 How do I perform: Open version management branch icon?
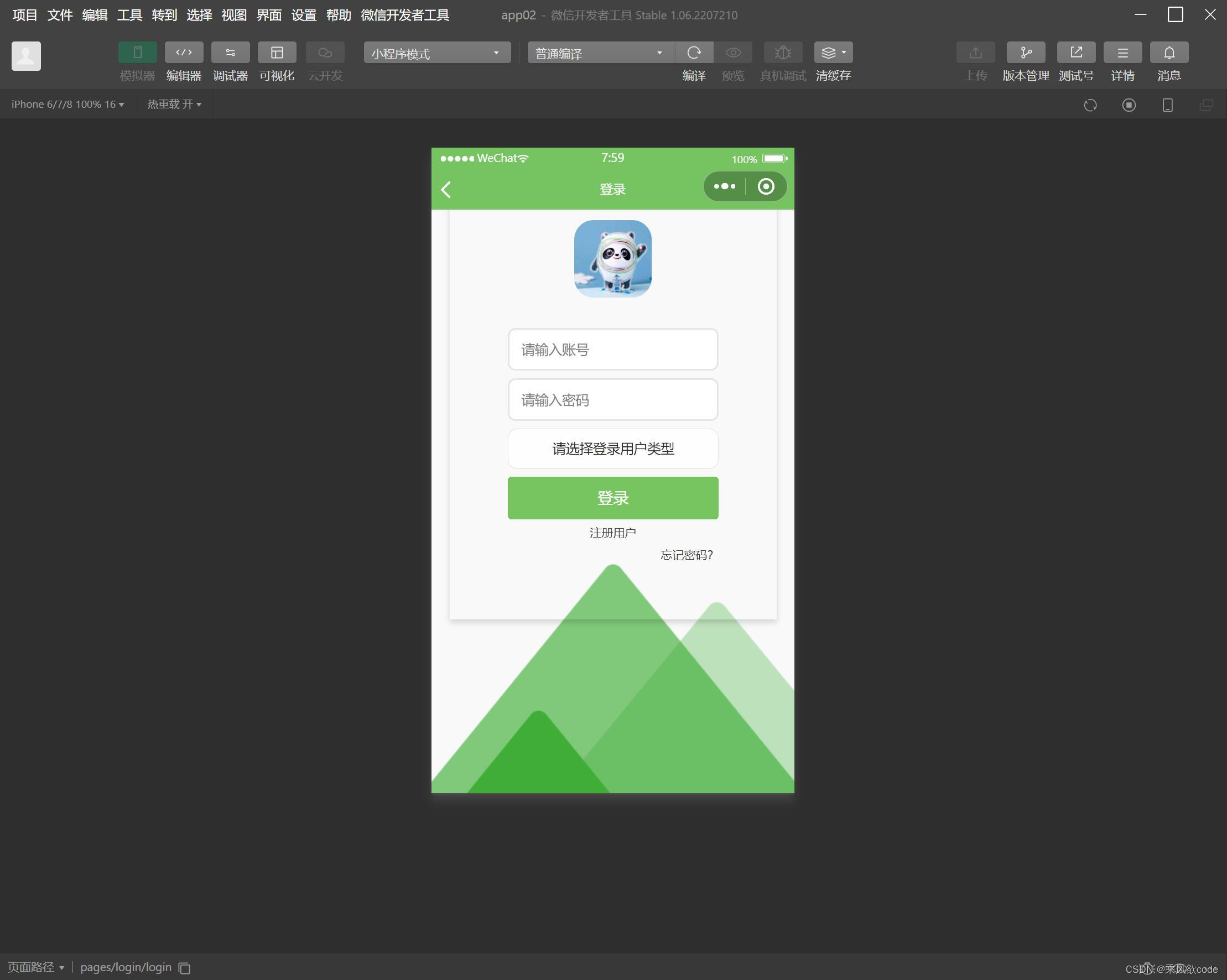pyautogui.click(x=1026, y=53)
